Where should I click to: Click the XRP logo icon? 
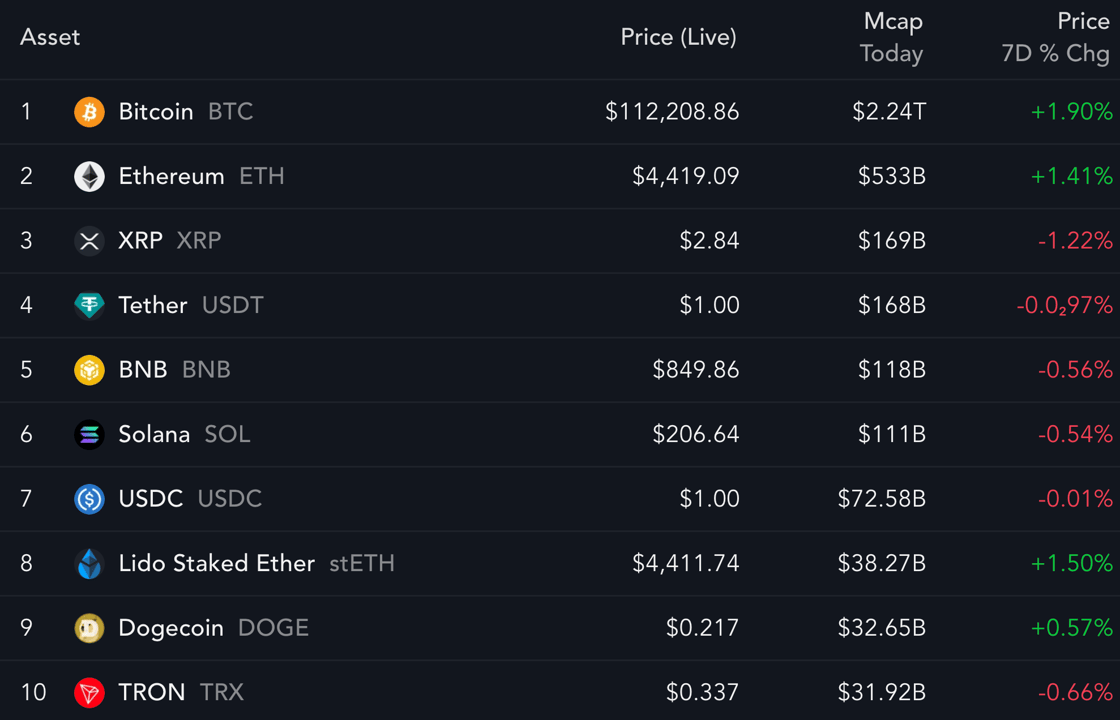[x=89, y=241]
